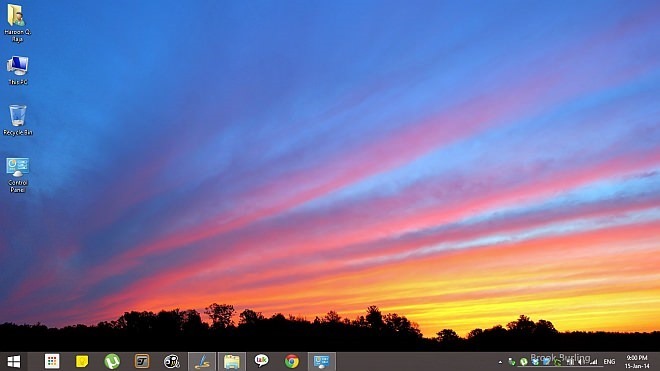Switch to Control Panel window on taskbar

pyautogui.click(x=322, y=362)
